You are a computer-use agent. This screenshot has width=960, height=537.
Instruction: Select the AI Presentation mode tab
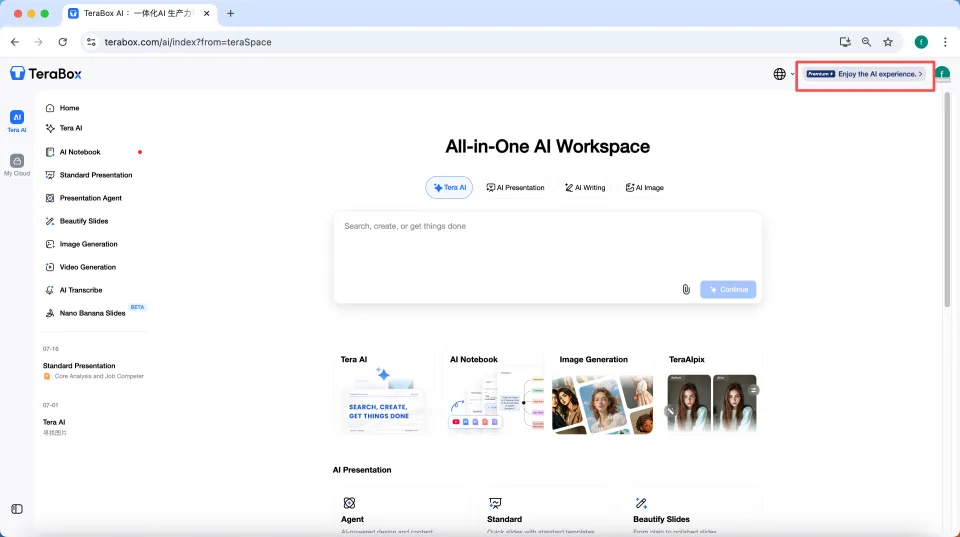[x=515, y=187]
